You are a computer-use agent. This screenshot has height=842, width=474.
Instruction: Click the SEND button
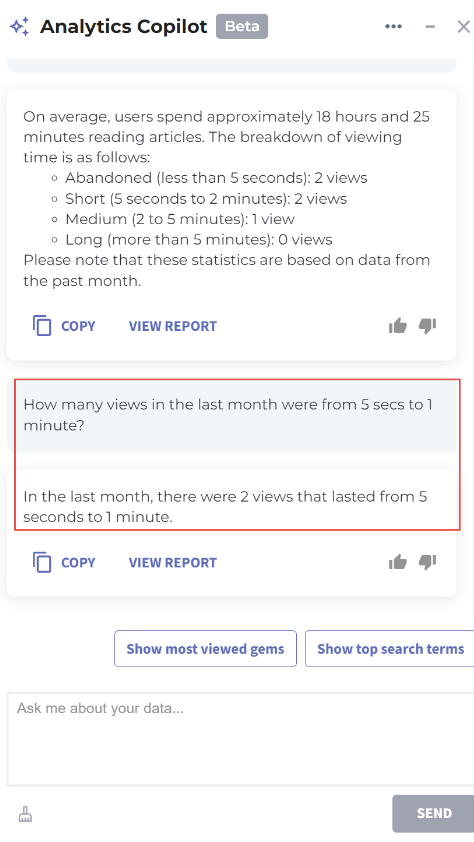pos(433,813)
